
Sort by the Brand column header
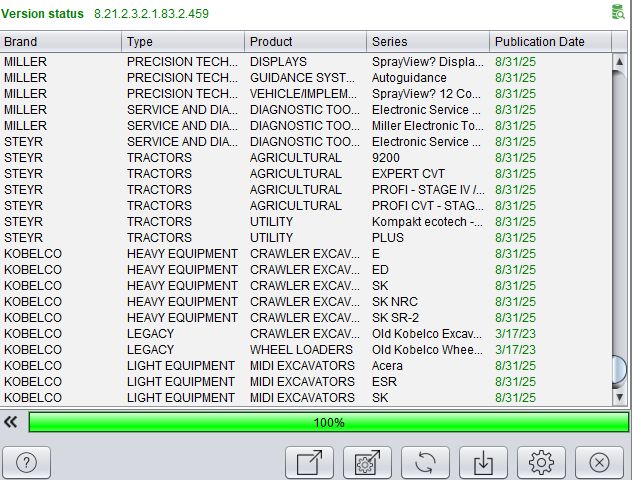[60, 42]
